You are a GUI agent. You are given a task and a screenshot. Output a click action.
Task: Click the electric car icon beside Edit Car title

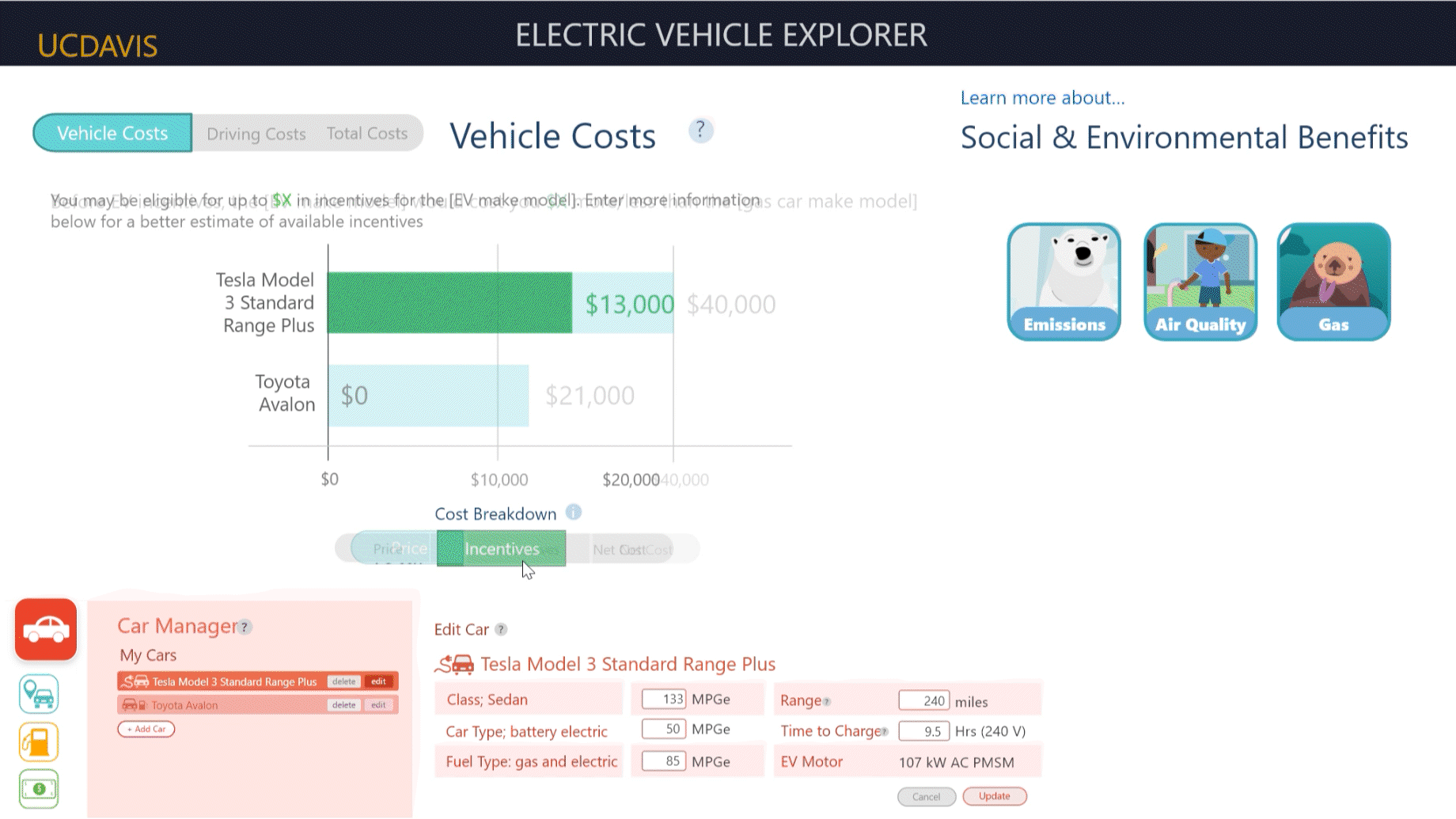[x=455, y=664]
